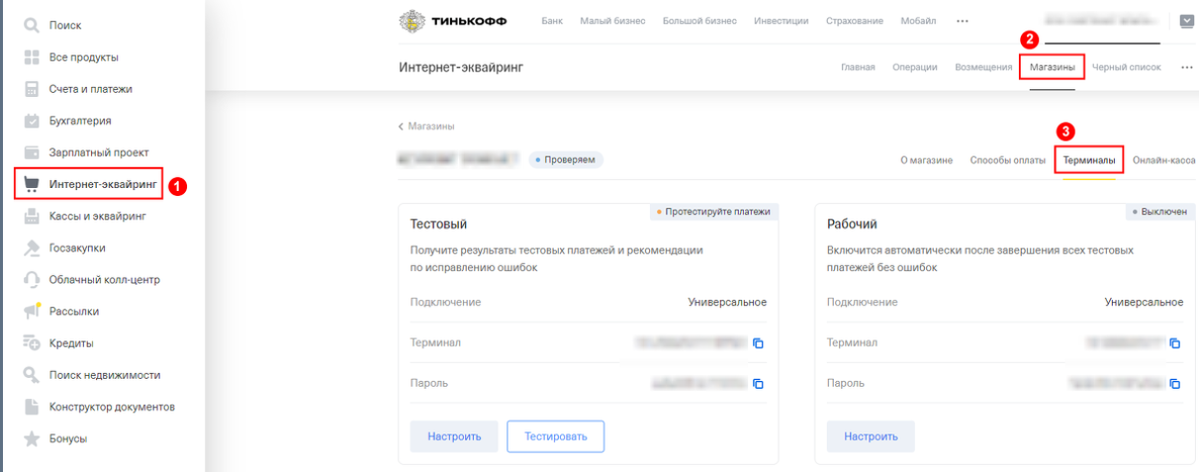Click the Счета и платежи calculator icon
This screenshot has width=1199, height=472.
[x=31, y=89]
